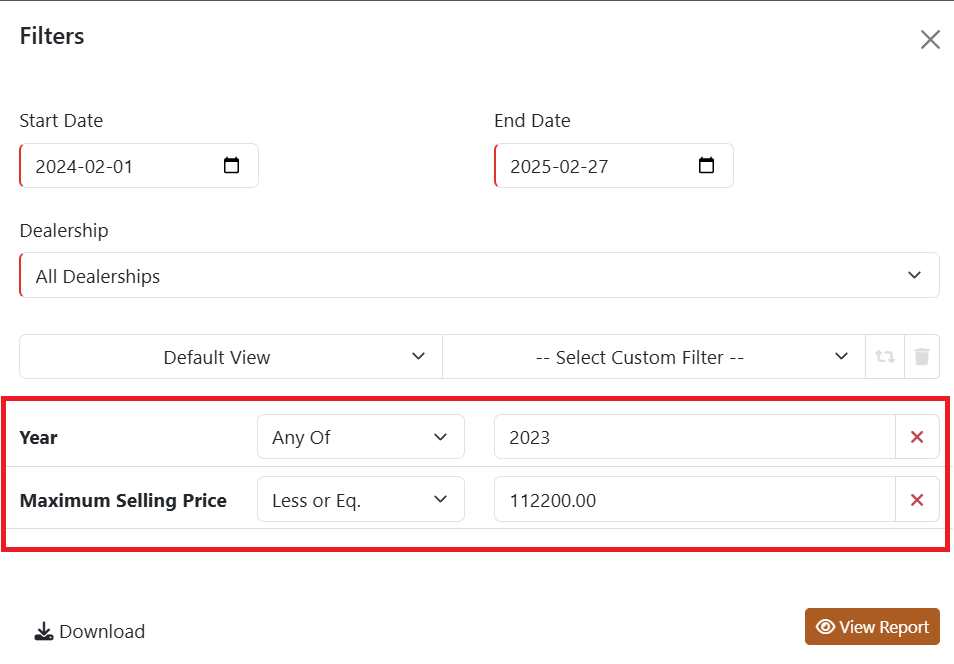Open the Default View dropdown
Viewport: 954px width, 664px height.
[230, 357]
